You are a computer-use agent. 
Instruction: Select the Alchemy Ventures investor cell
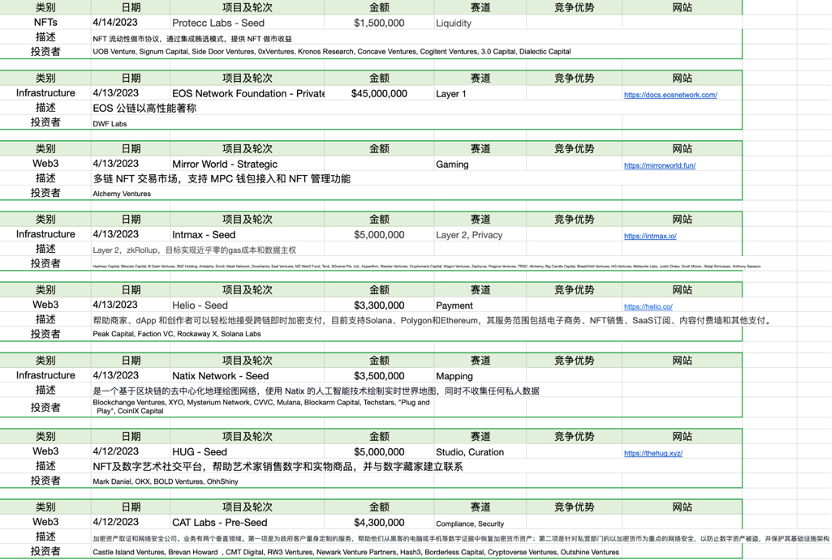click(122, 194)
